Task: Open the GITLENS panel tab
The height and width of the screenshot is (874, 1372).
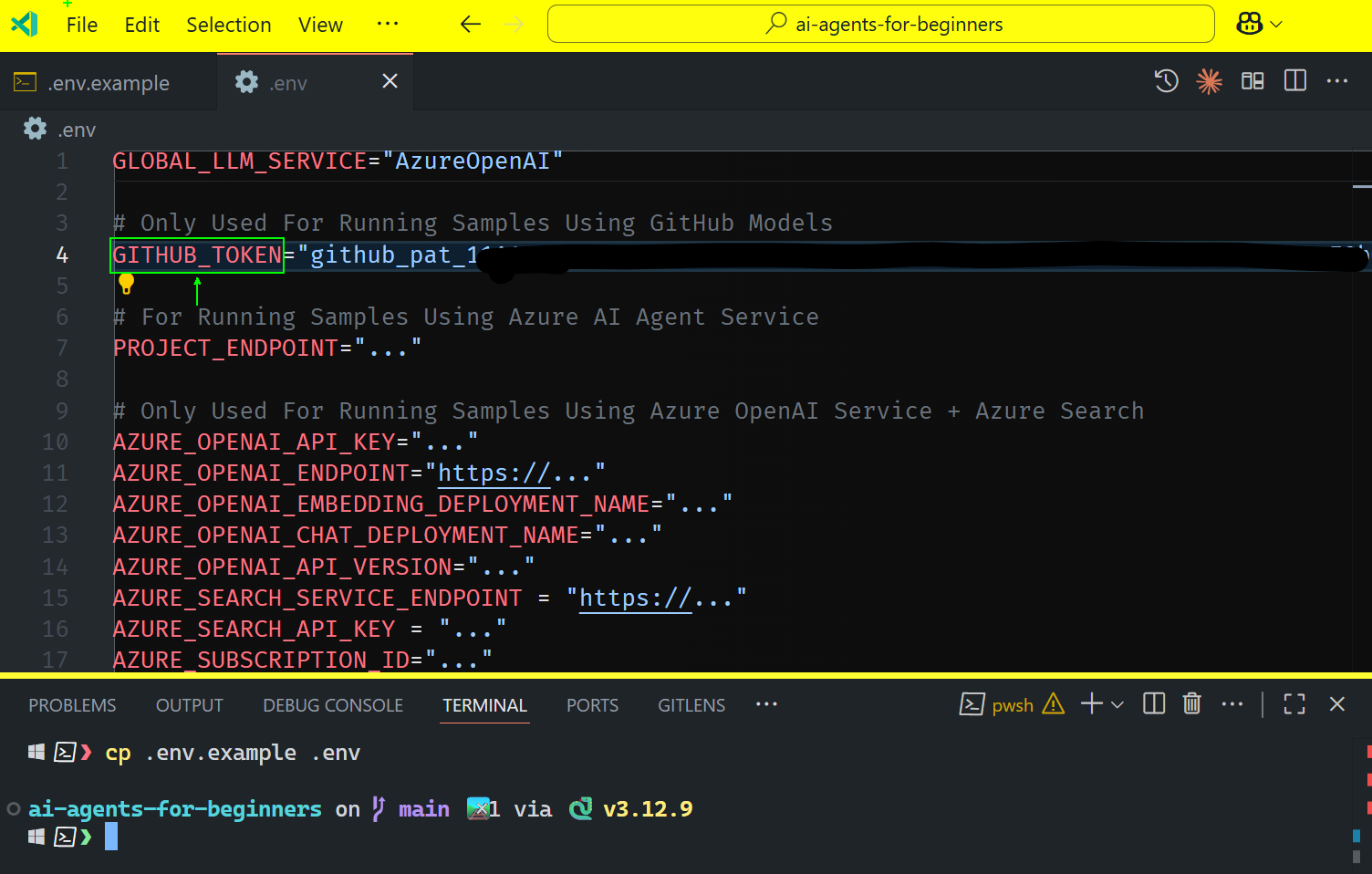Action: pyautogui.click(x=691, y=704)
